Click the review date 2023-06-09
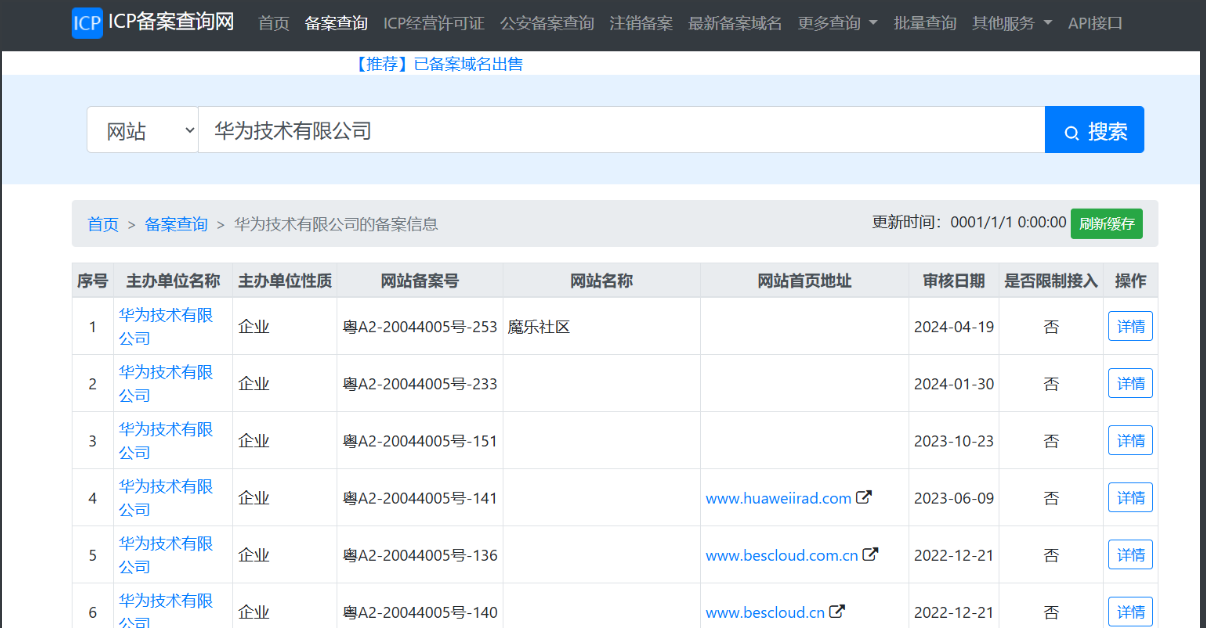Viewport: 1206px width, 628px height. (954, 498)
